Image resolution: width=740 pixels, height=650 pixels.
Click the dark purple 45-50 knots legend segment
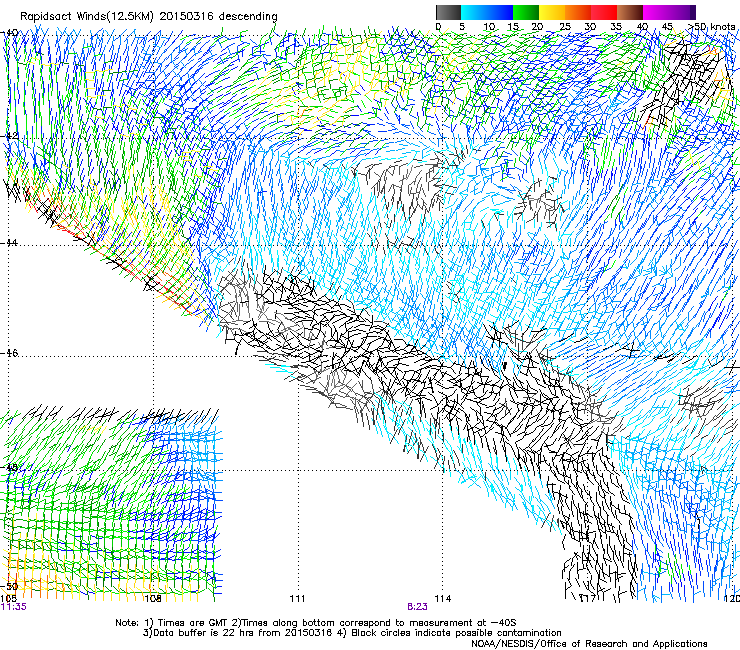point(683,12)
